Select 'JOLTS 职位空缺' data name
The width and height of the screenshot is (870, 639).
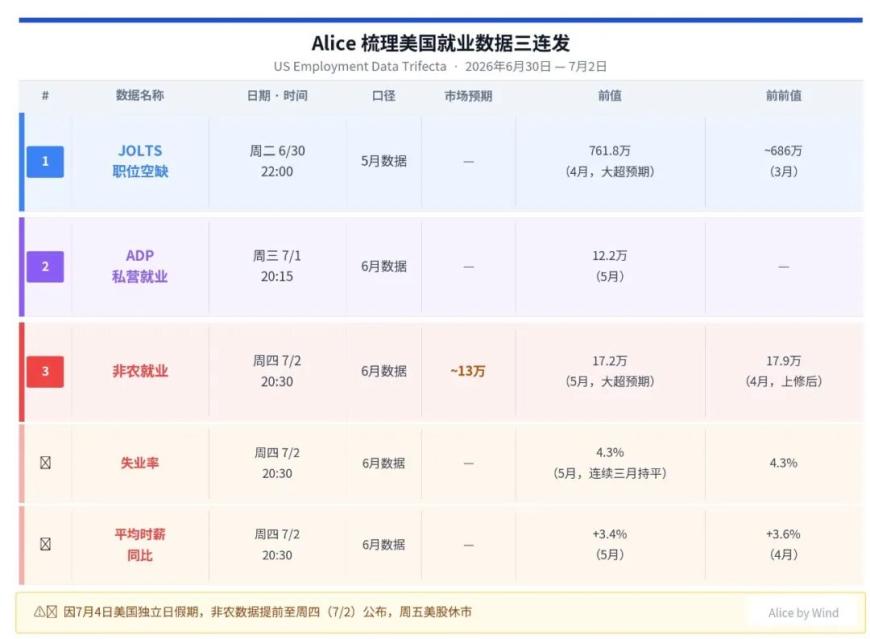tap(140, 161)
